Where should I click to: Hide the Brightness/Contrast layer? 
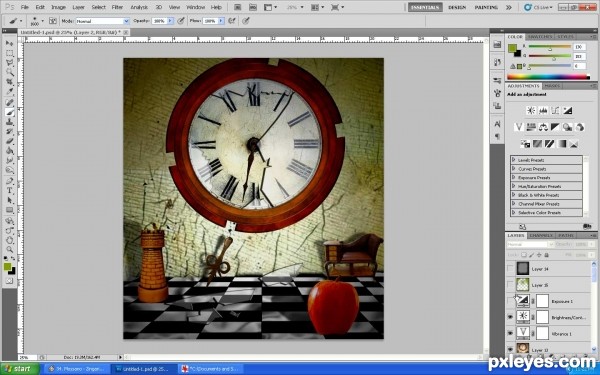coord(510,317)
